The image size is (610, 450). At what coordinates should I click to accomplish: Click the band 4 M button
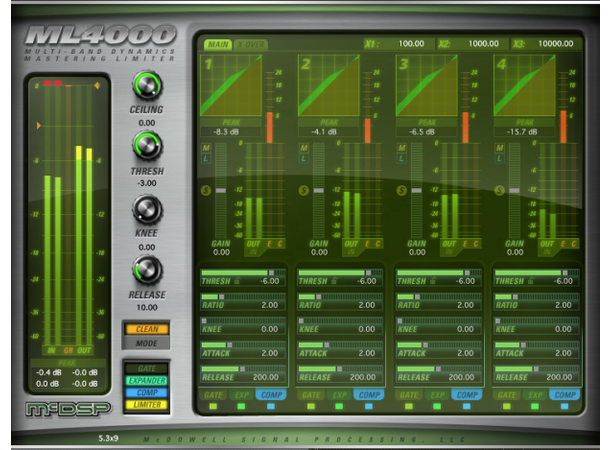pyautogui.click(x=500, y=148)
